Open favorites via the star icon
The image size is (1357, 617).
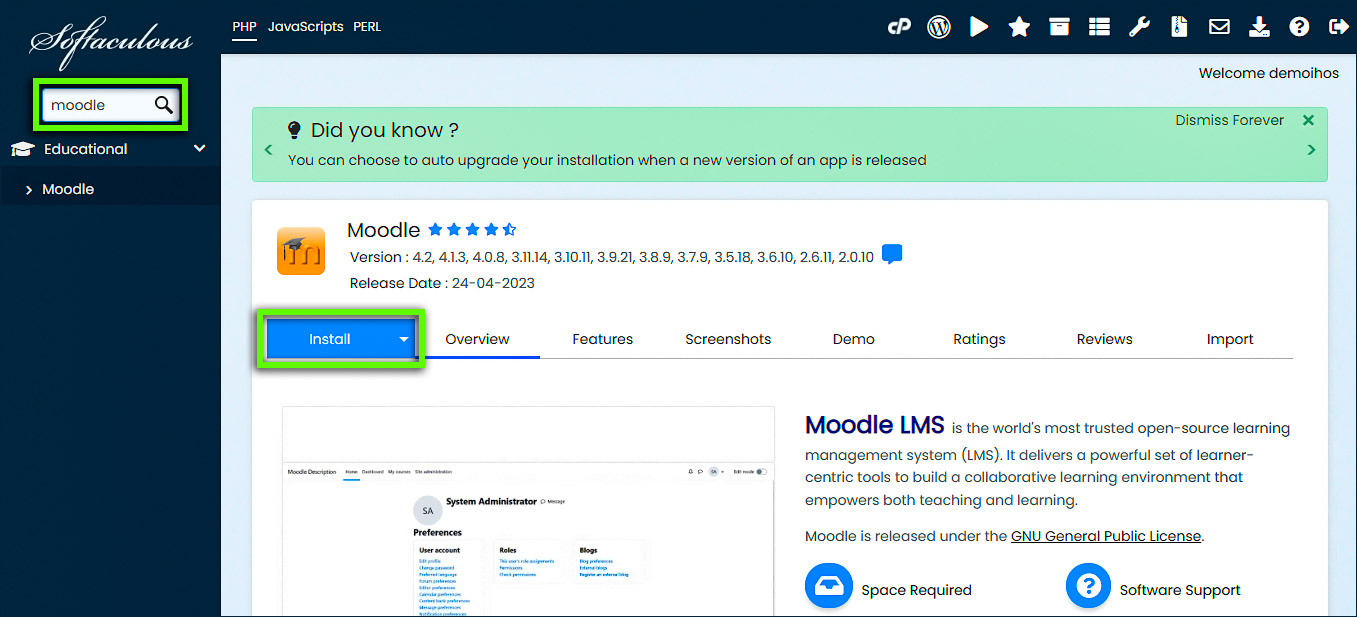point(1018,26)
